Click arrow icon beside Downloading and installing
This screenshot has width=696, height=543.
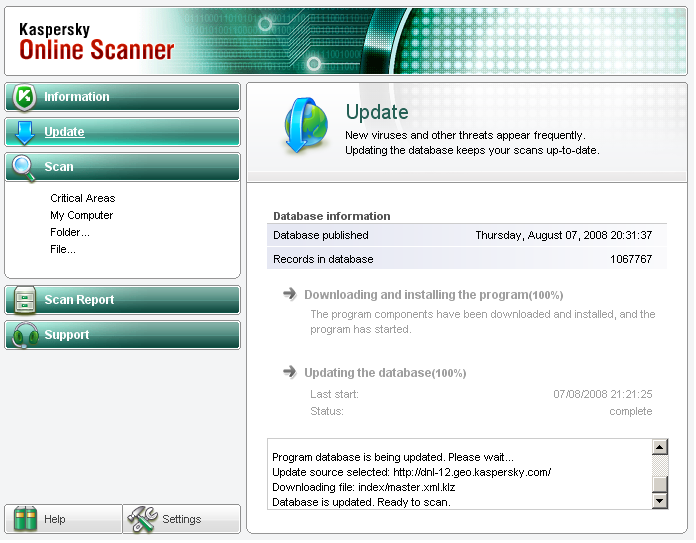(x=290, y=294)
